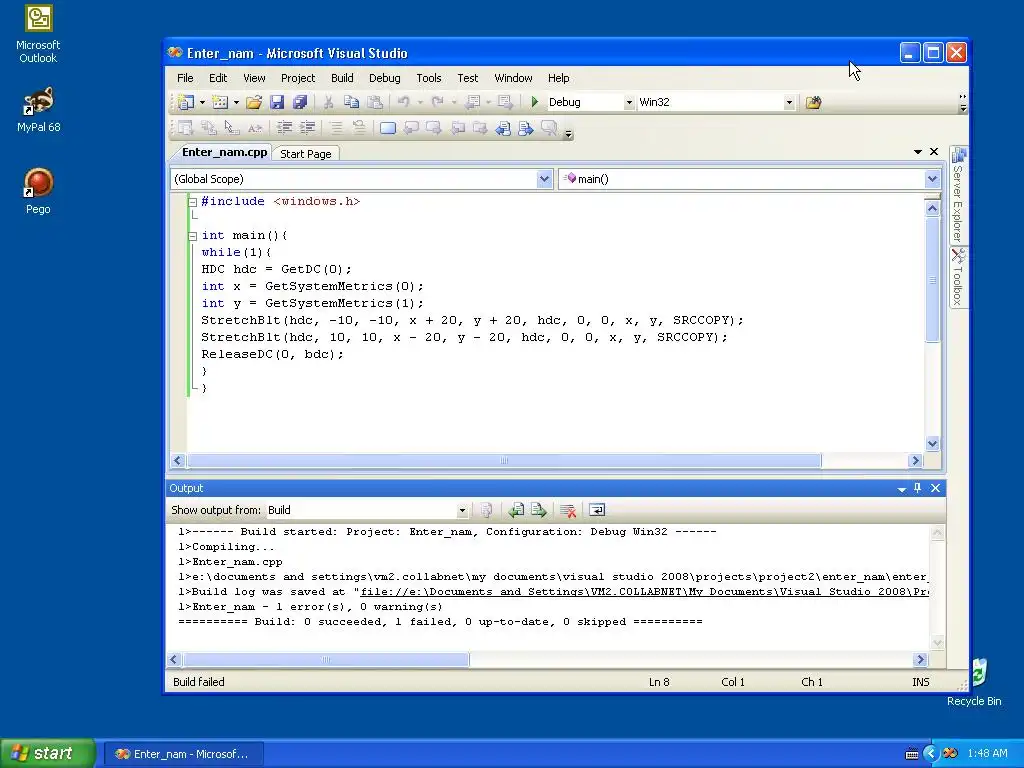Switch to the Start Page tab
Screen dimensions: 1024x768
(306, 153)
